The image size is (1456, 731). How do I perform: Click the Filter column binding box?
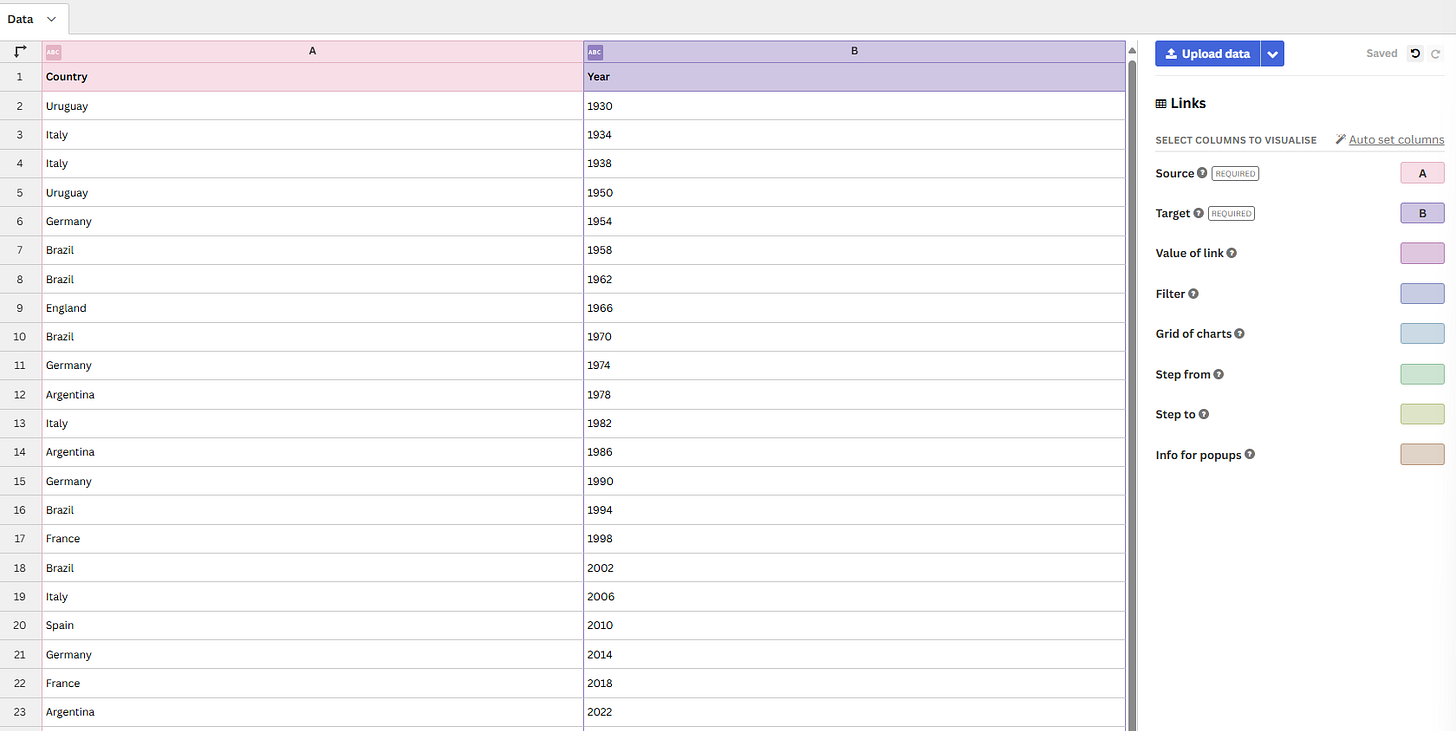click(x=1422, y=294)
